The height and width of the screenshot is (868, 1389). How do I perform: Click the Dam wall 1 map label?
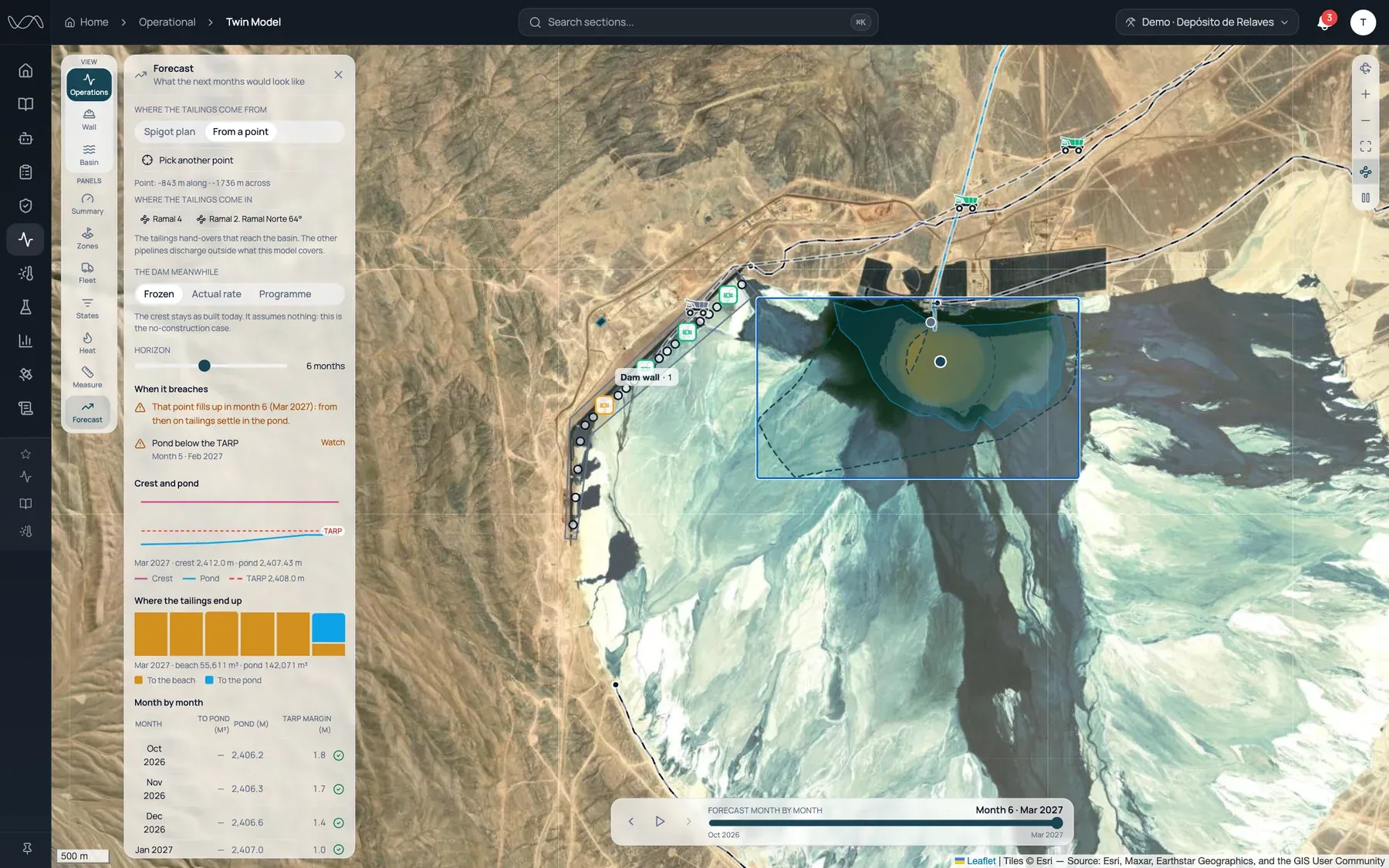(646, 377)
